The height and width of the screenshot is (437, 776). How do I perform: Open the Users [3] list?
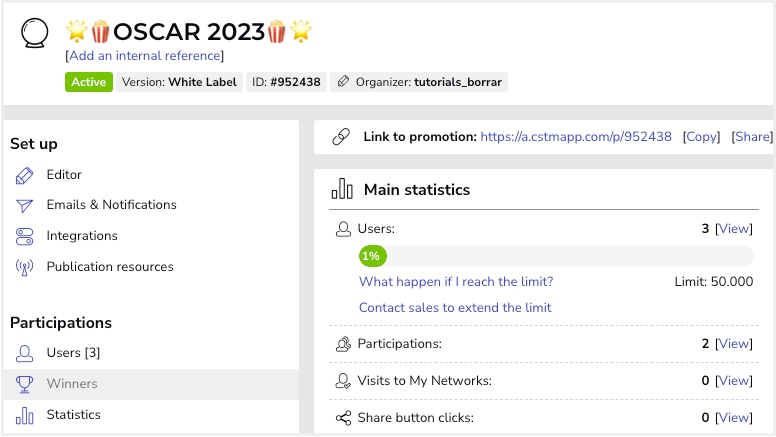click(73, 353)
